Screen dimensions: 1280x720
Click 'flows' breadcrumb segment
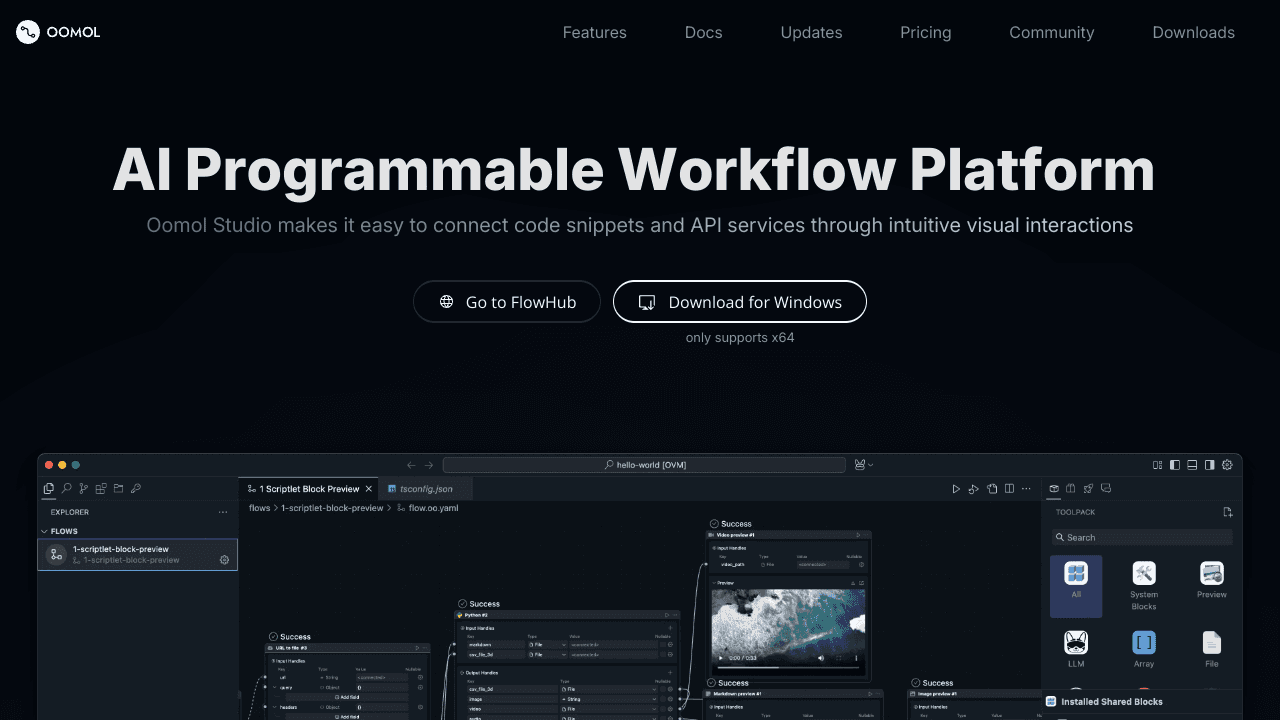click(x=260, y=508)
